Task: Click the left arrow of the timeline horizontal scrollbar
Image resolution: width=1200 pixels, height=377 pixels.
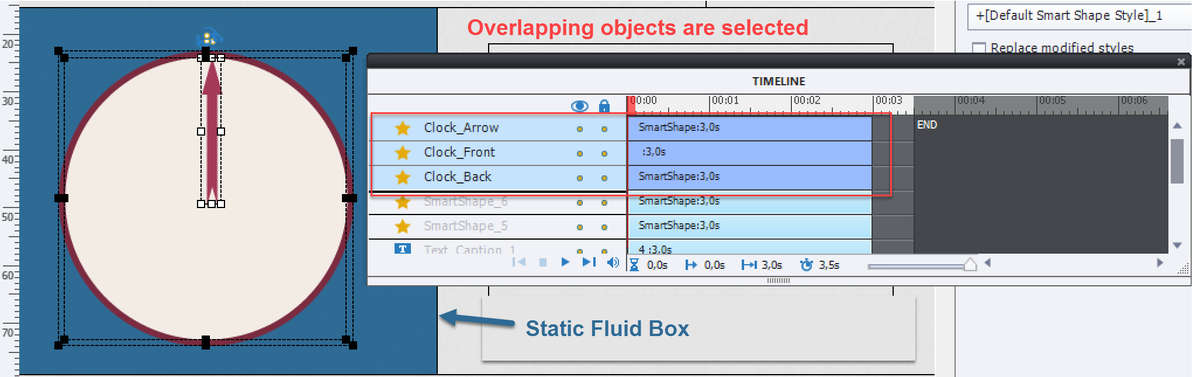Action: click(988, 264)
